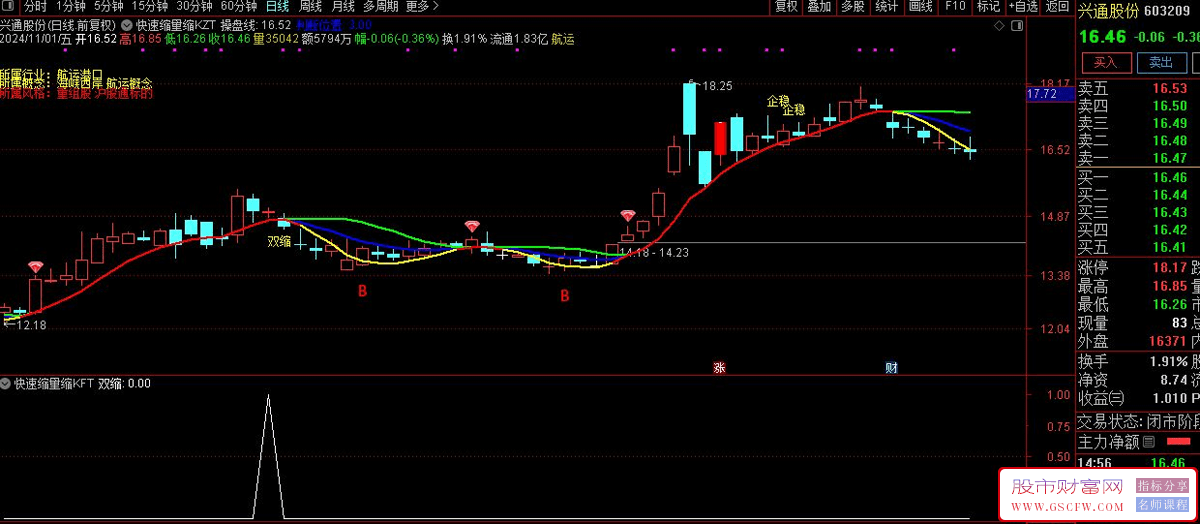Click the 返回 back button
This screenshot has height=524, width=1200.
coord(1057,6)
